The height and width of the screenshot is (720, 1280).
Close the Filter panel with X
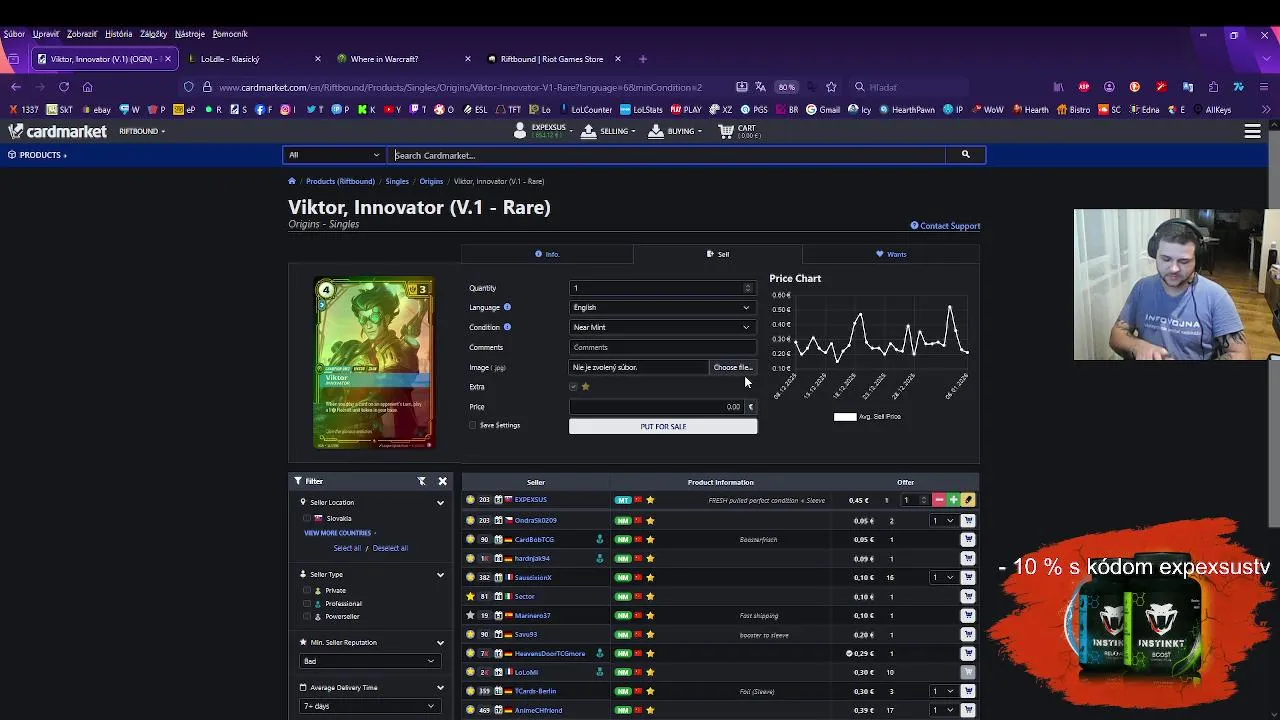pyautogui.click(x=442, y=481)
